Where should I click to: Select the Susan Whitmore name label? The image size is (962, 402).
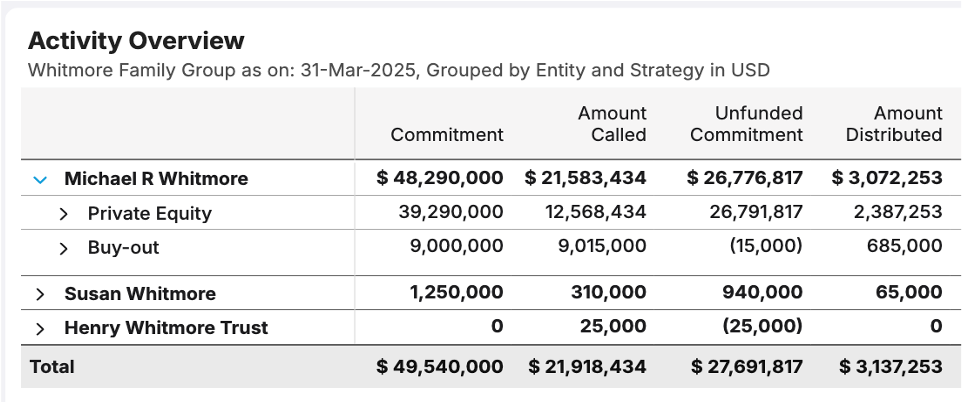coord(140,294)
